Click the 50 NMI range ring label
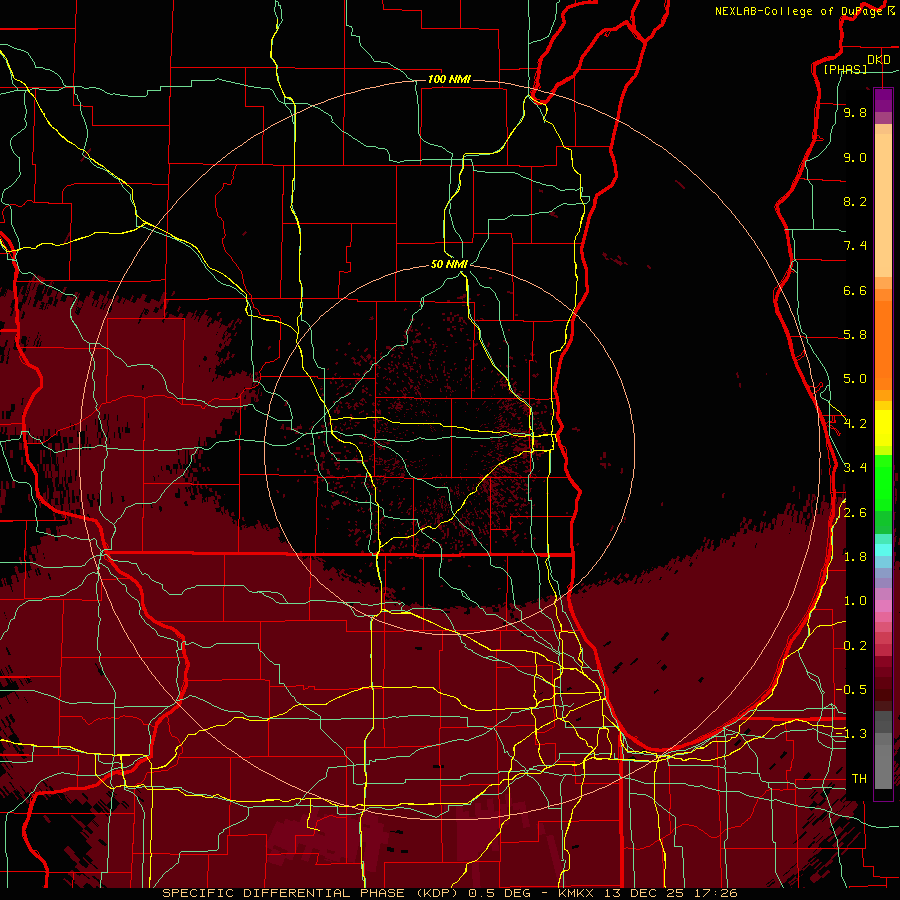Image resolution: width=900 pixels, height=900 pixels. (449, 264)
